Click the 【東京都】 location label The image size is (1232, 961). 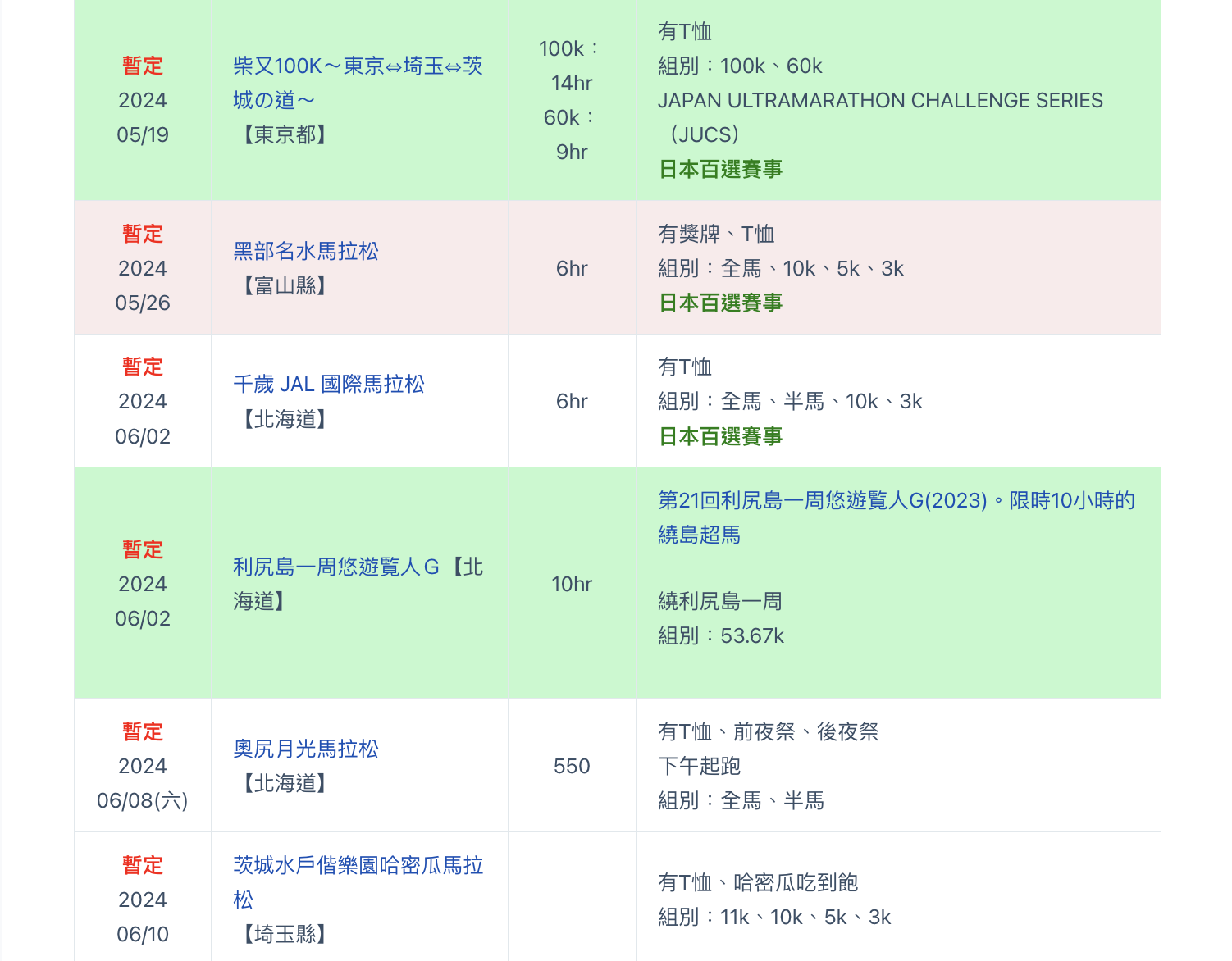[x=285, y=134]
